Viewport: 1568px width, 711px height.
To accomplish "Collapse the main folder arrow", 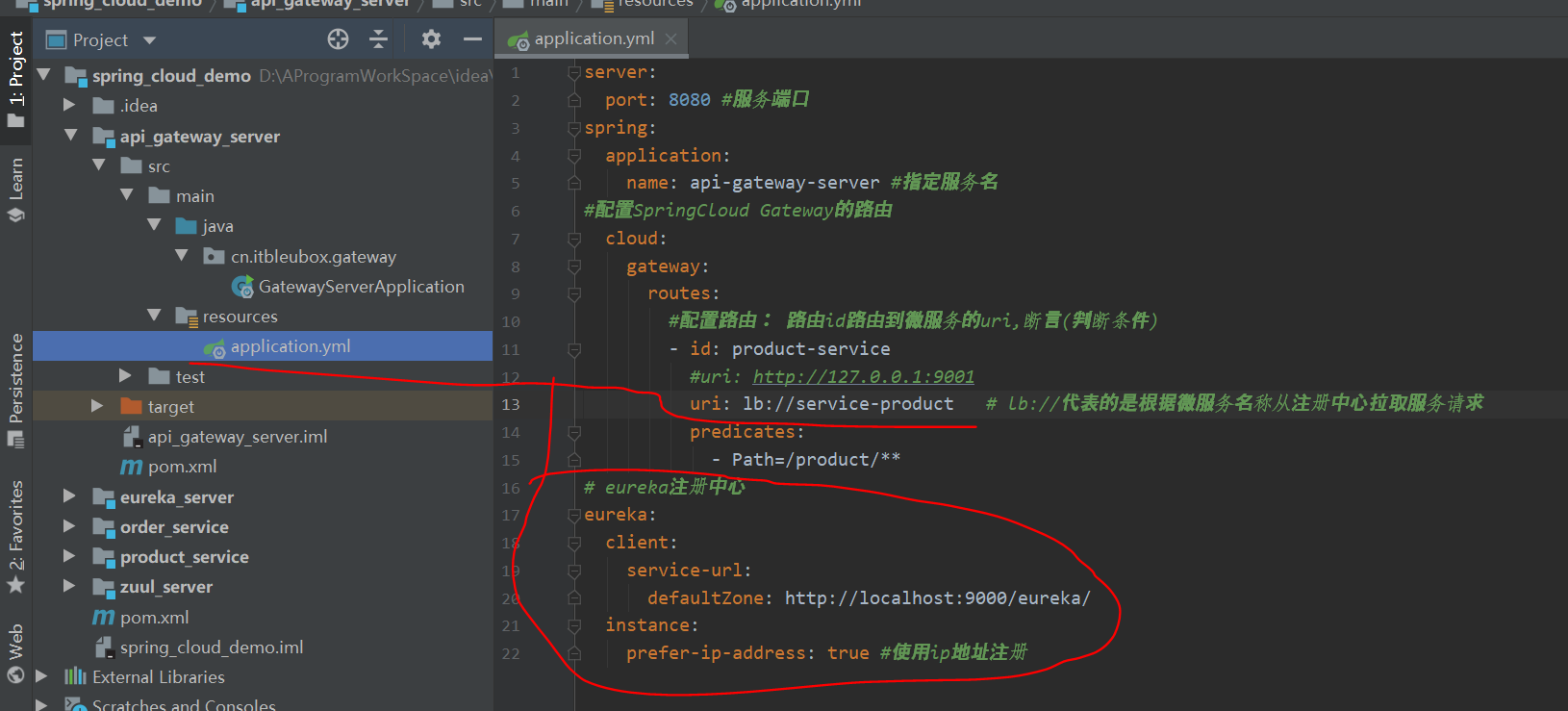I will pyautogui.click(x=127, y=195).
